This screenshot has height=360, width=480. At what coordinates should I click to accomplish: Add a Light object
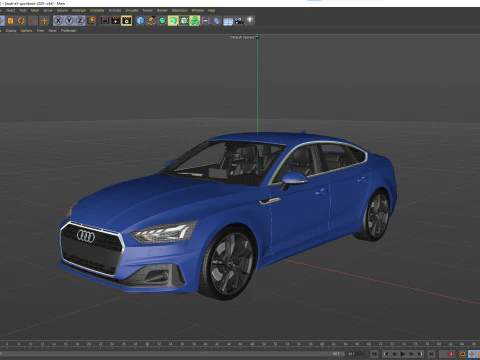(x=250, y=21)
